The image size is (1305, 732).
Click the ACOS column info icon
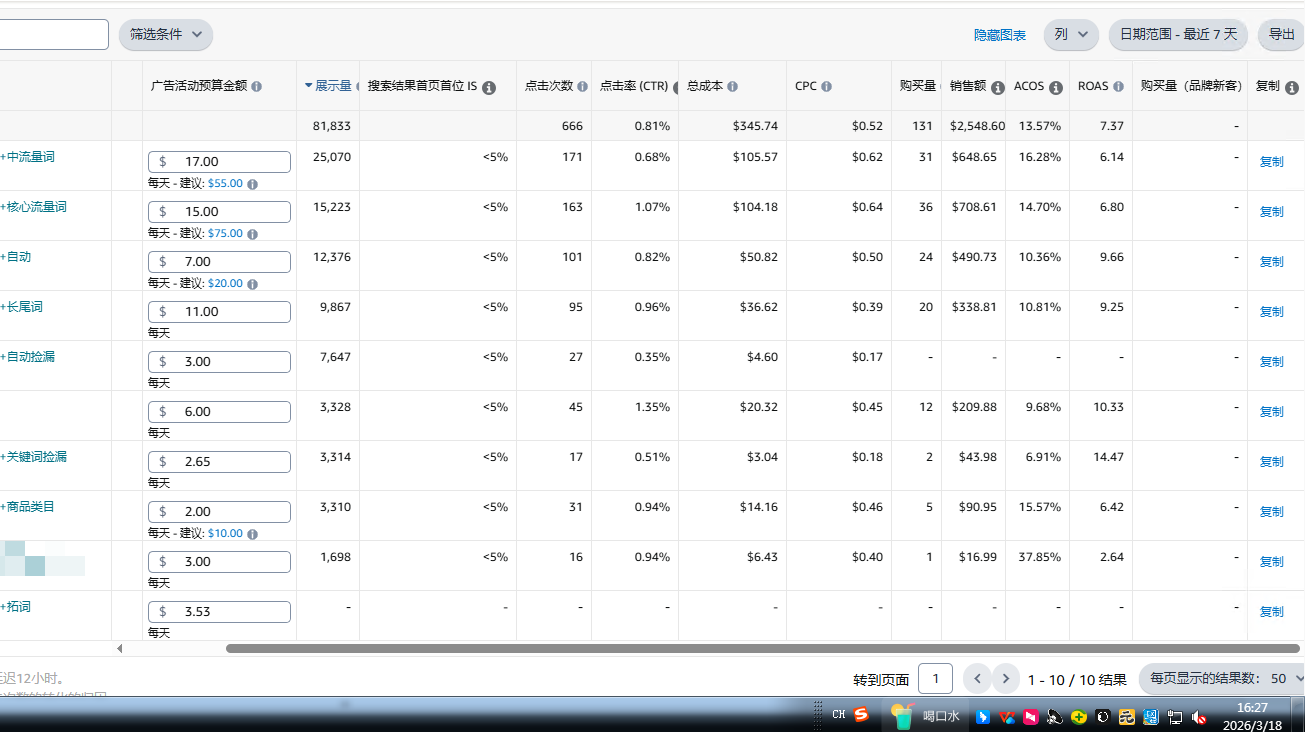(x=1055, y=88)
